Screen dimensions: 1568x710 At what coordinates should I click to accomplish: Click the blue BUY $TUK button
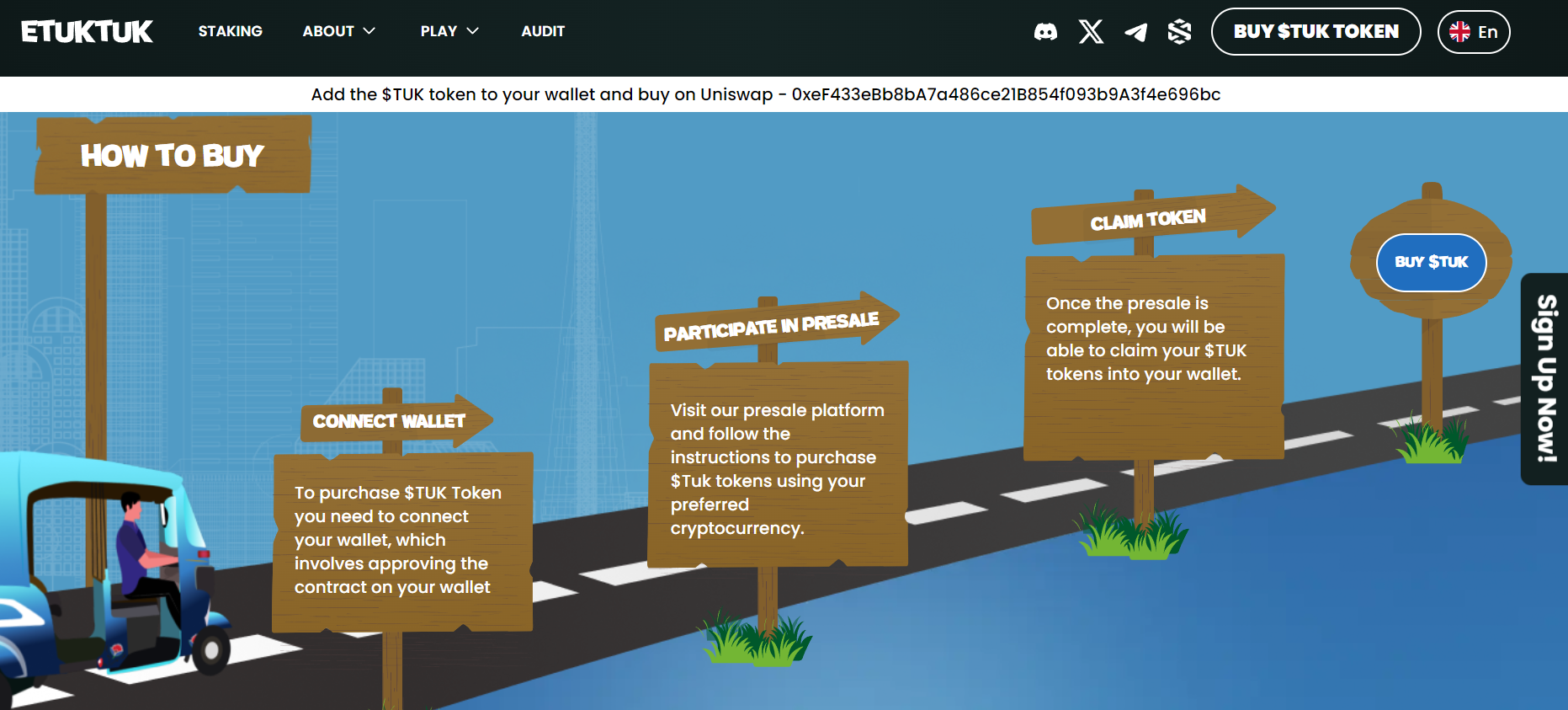coord(1431,262)
